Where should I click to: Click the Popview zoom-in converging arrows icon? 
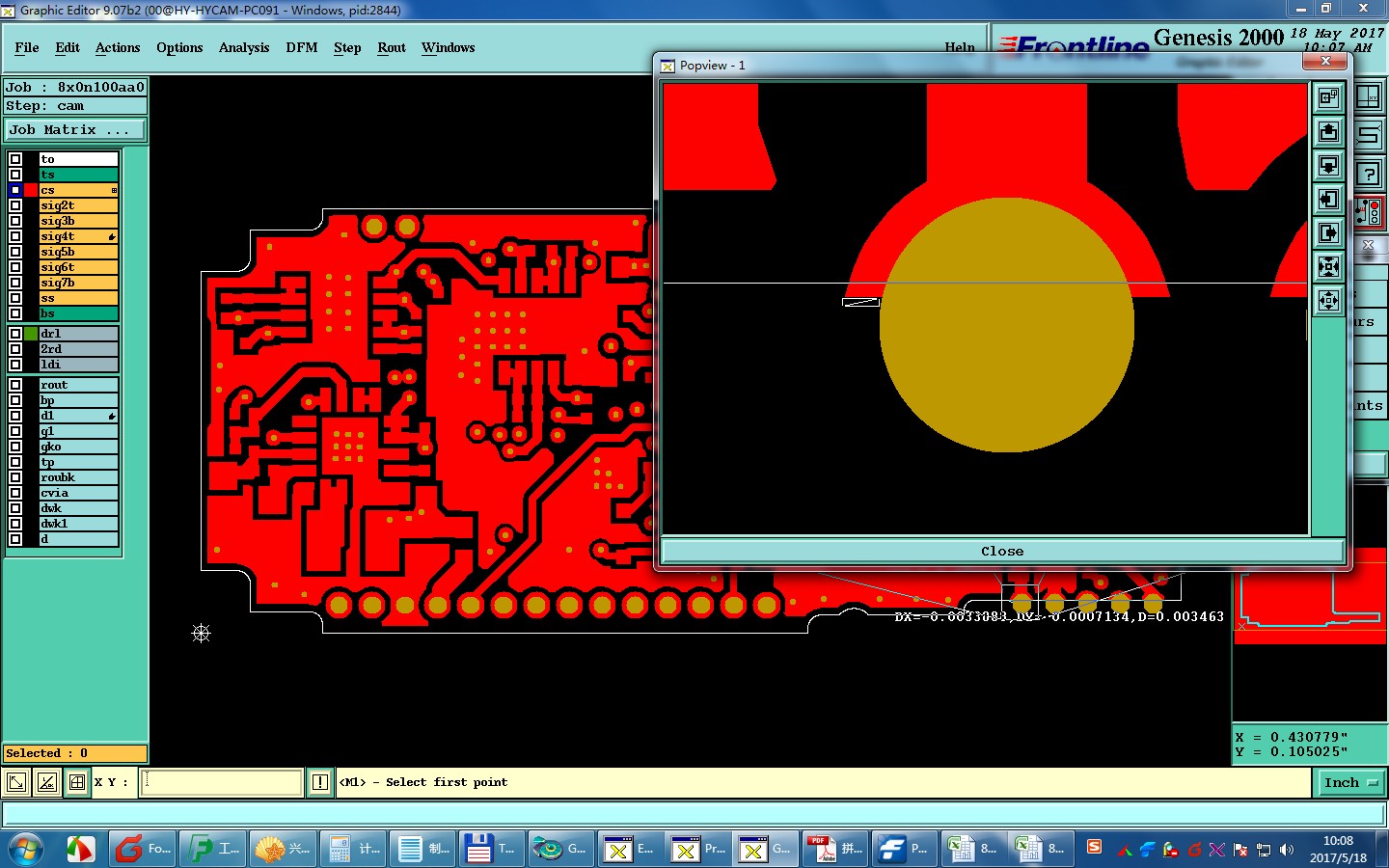point(1329,266)
